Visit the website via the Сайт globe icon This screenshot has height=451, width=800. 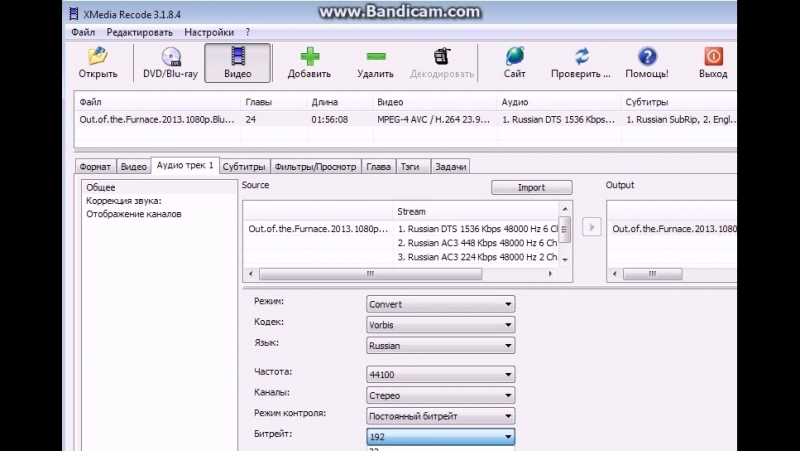514,63
